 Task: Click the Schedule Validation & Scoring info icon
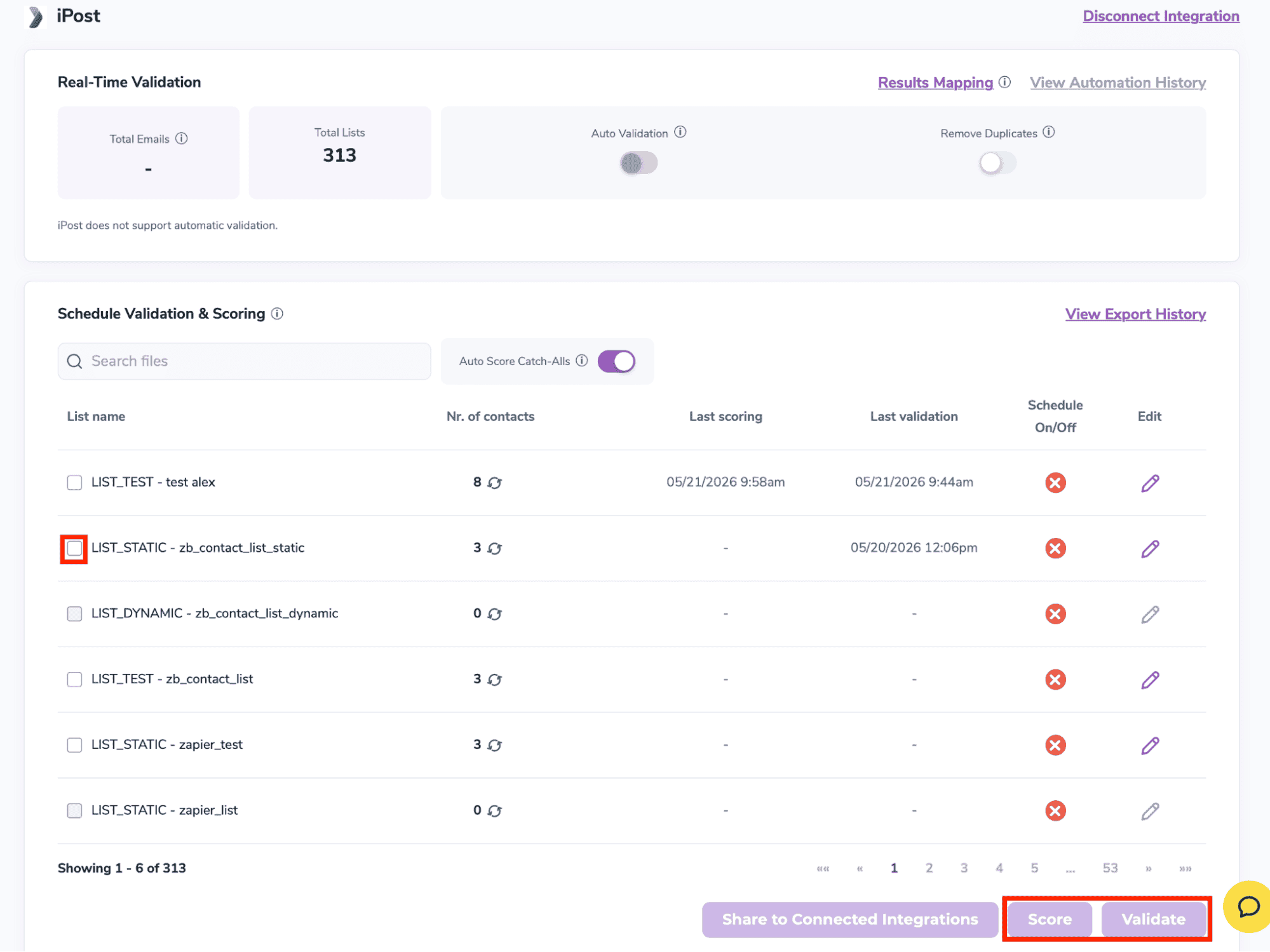coord(277,314)
